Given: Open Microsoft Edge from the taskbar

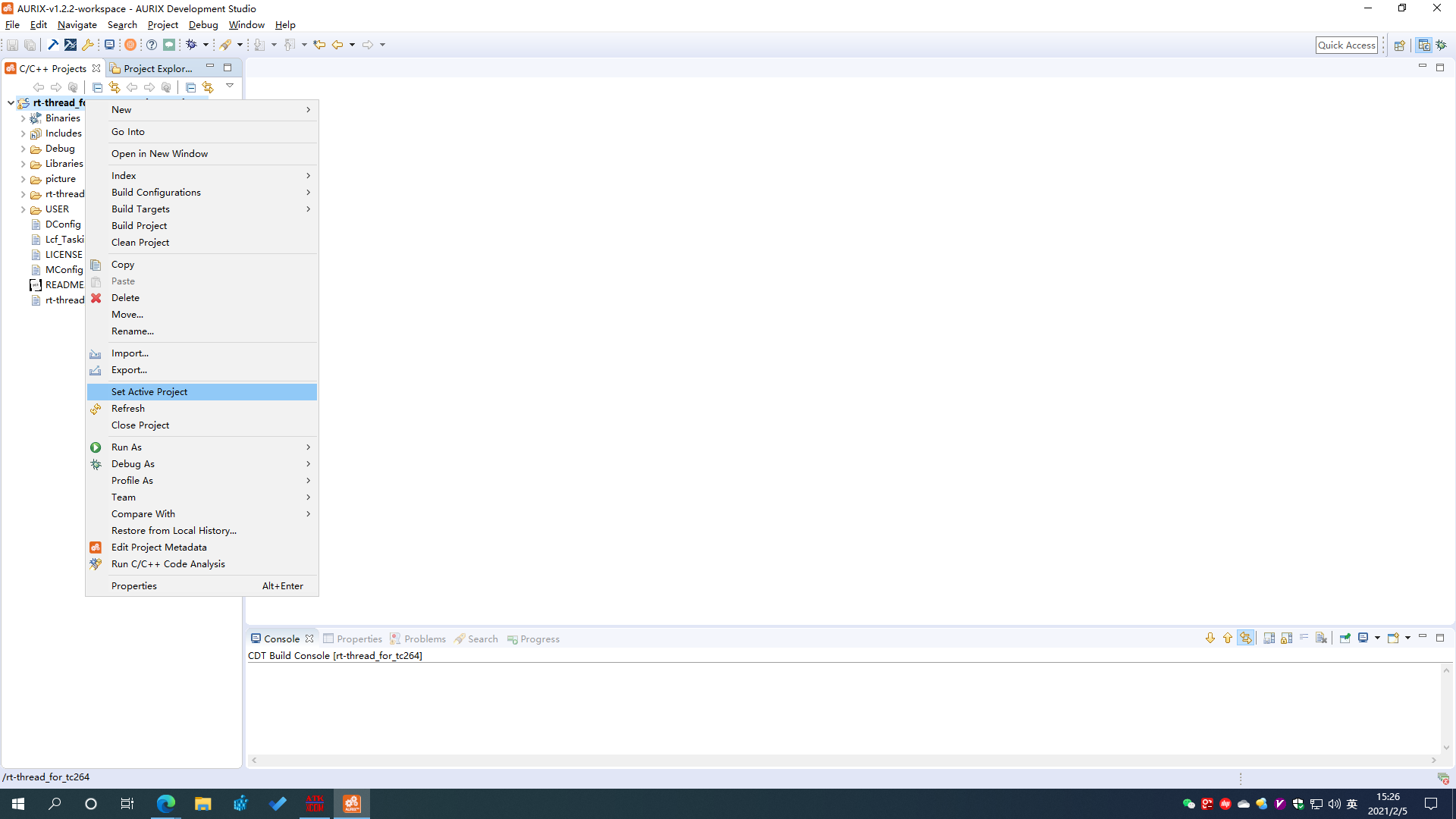Looking at the screenshot, I should [165, 804].
